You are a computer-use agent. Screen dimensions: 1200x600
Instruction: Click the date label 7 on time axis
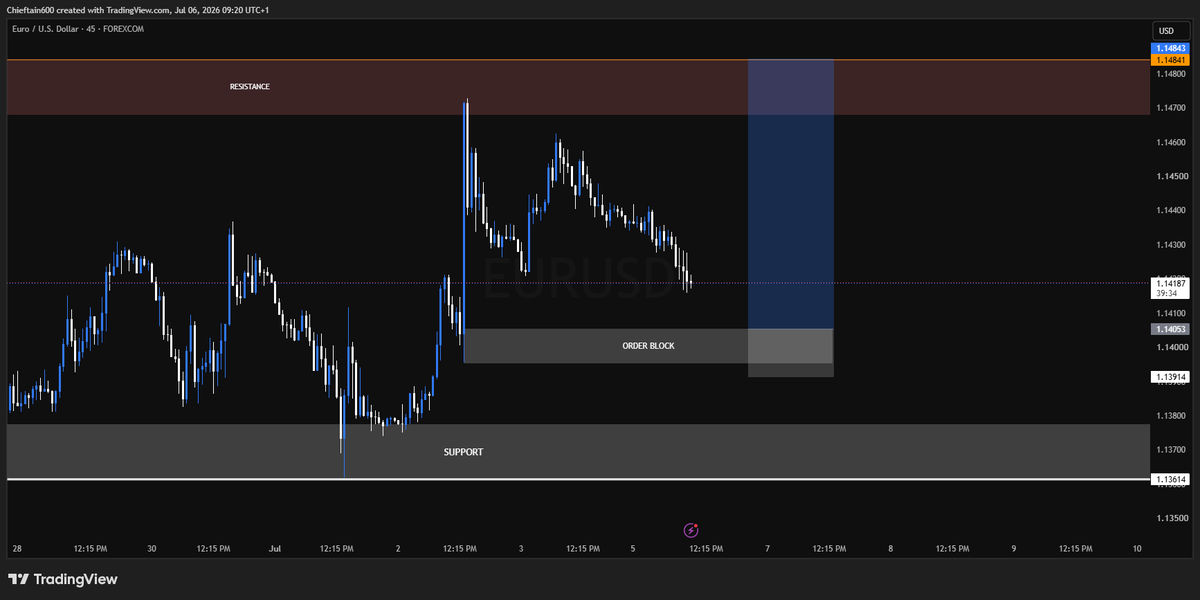click(767, 549)
